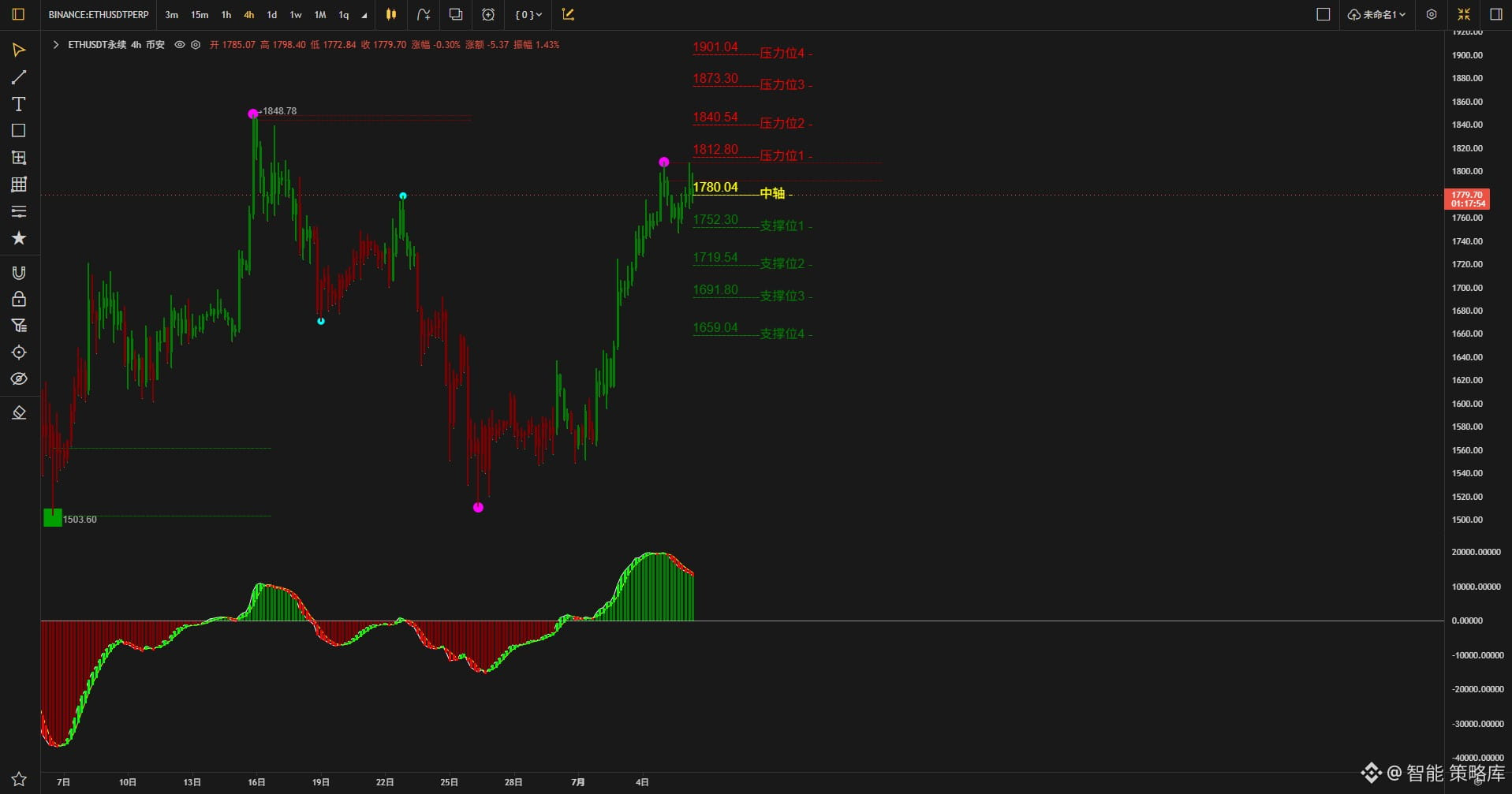
Task: Toggle magnet snap mode
Action: coord(19,273)
